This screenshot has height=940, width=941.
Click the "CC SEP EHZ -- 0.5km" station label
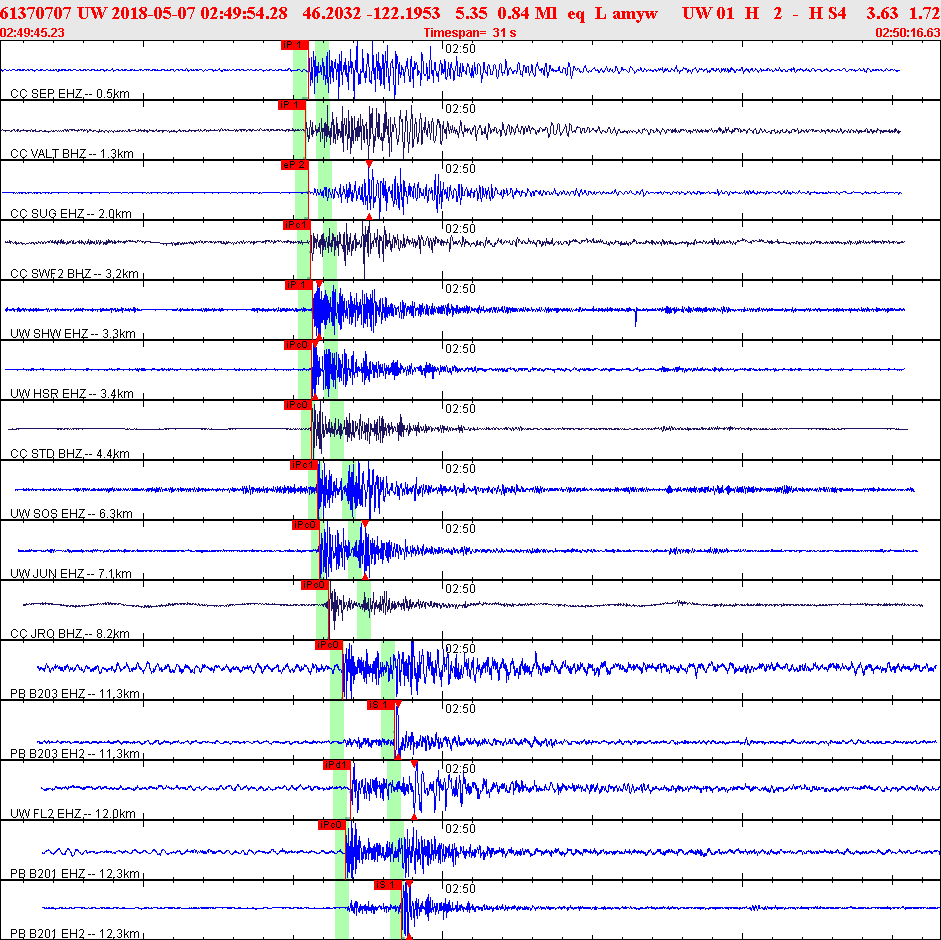click(70, 94)
